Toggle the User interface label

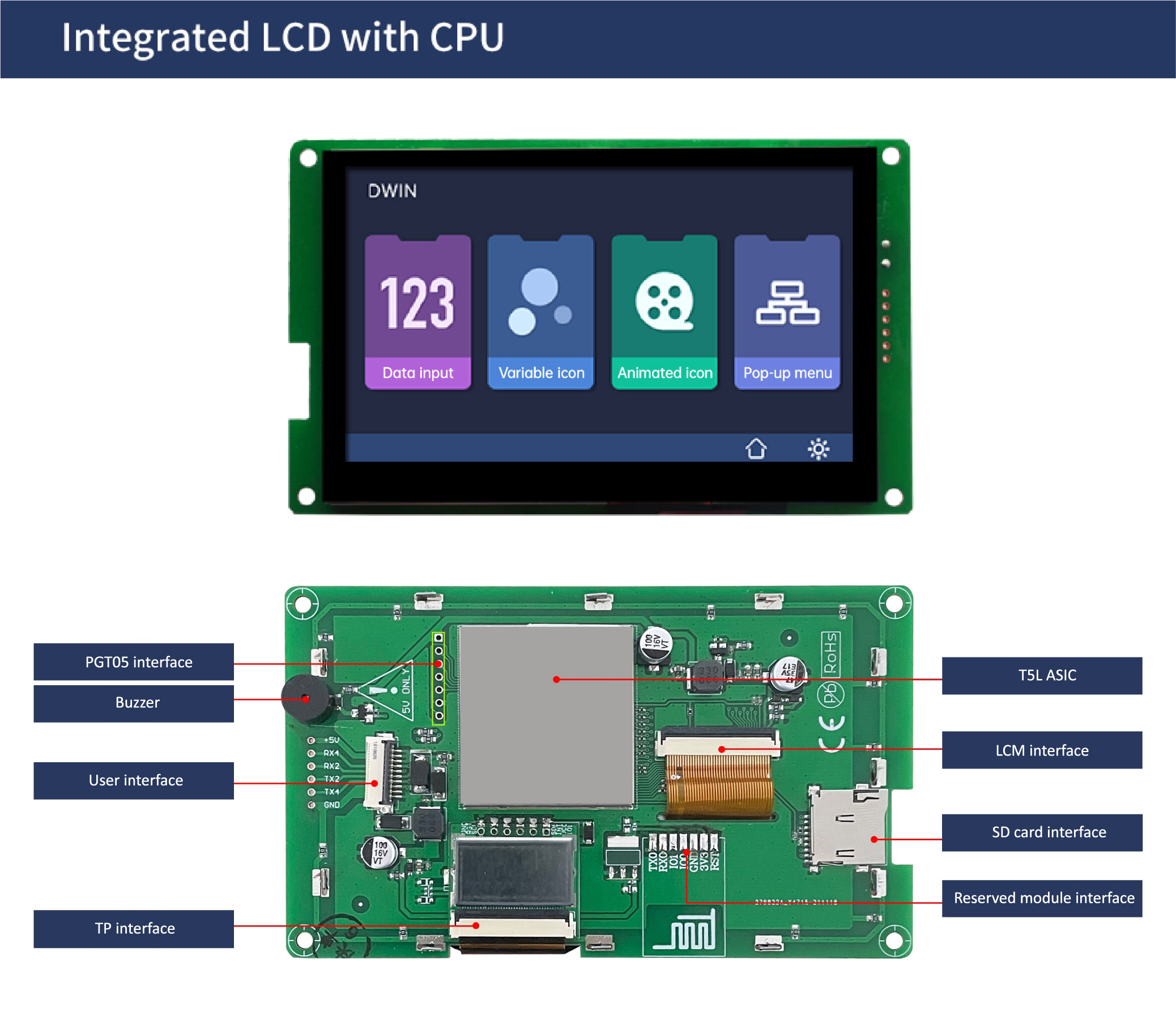pos(119,774)
